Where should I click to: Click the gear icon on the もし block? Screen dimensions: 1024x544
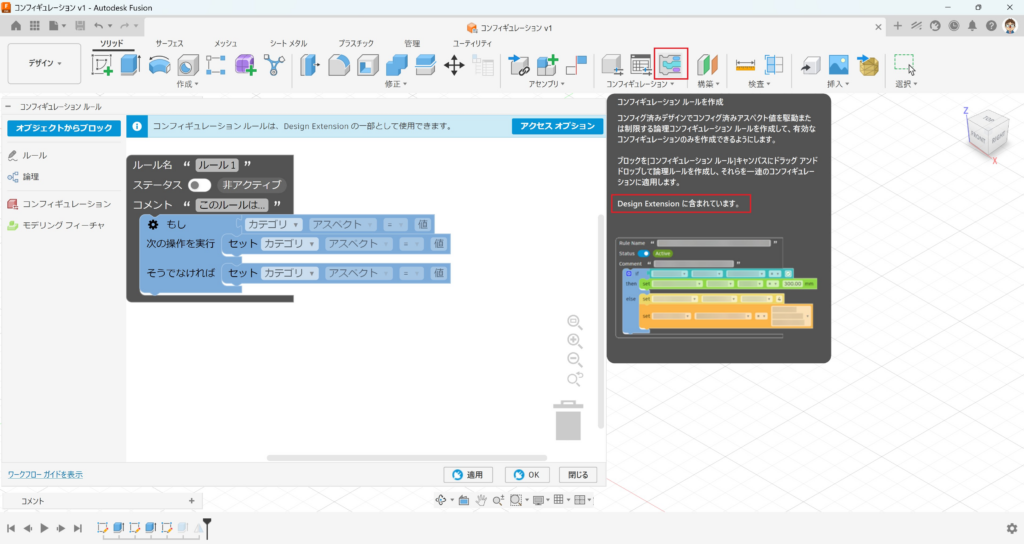pyautogui.click(x=153, y=225)
